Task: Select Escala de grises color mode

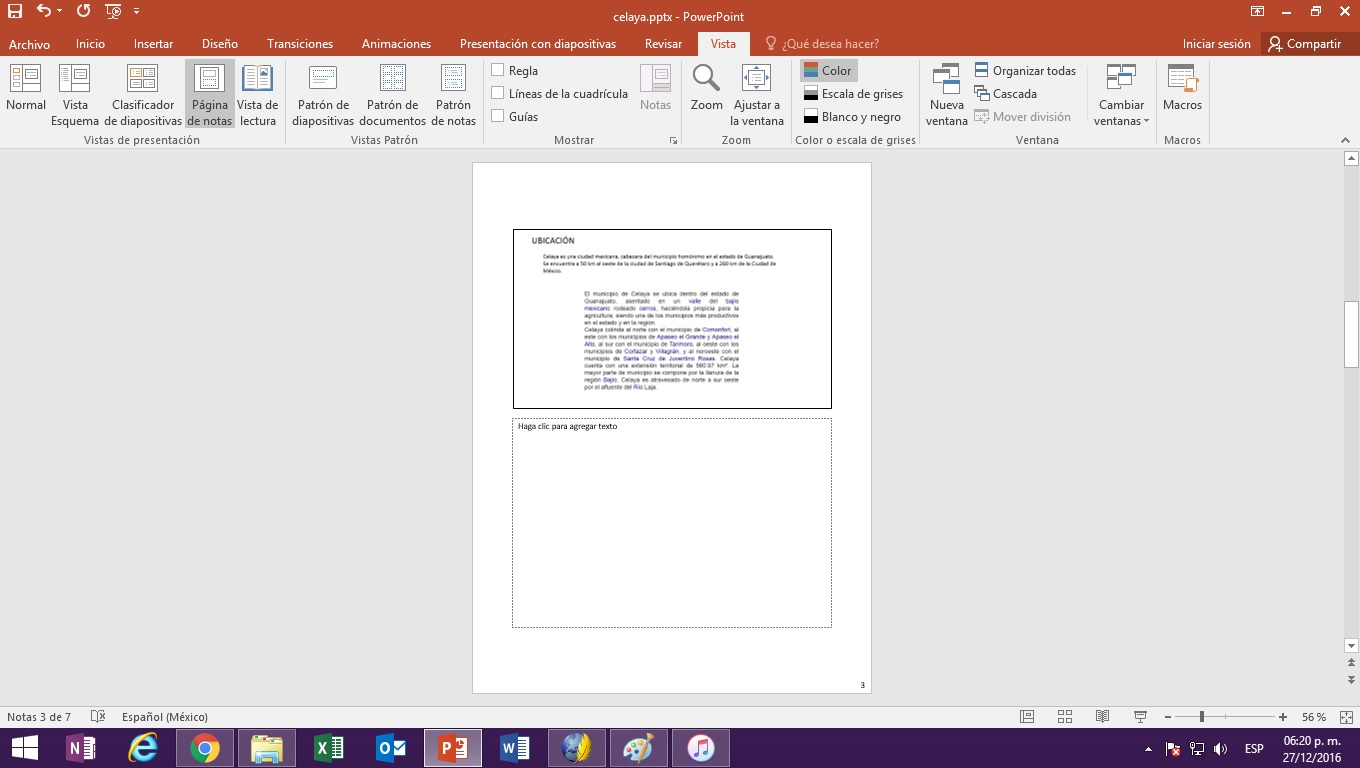Action: (852, 94)
